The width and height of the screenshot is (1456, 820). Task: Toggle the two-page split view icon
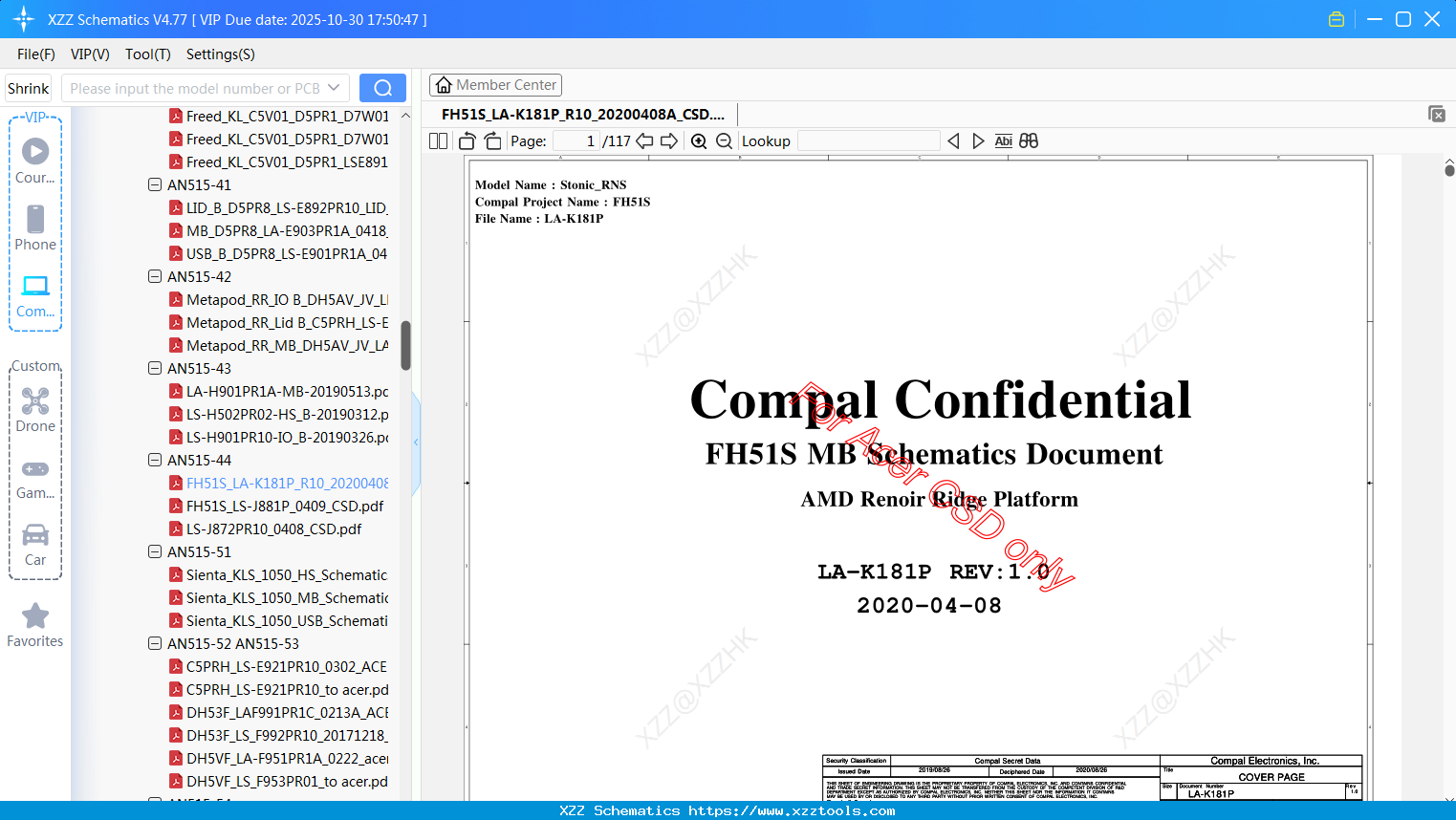tap(438, 141)
